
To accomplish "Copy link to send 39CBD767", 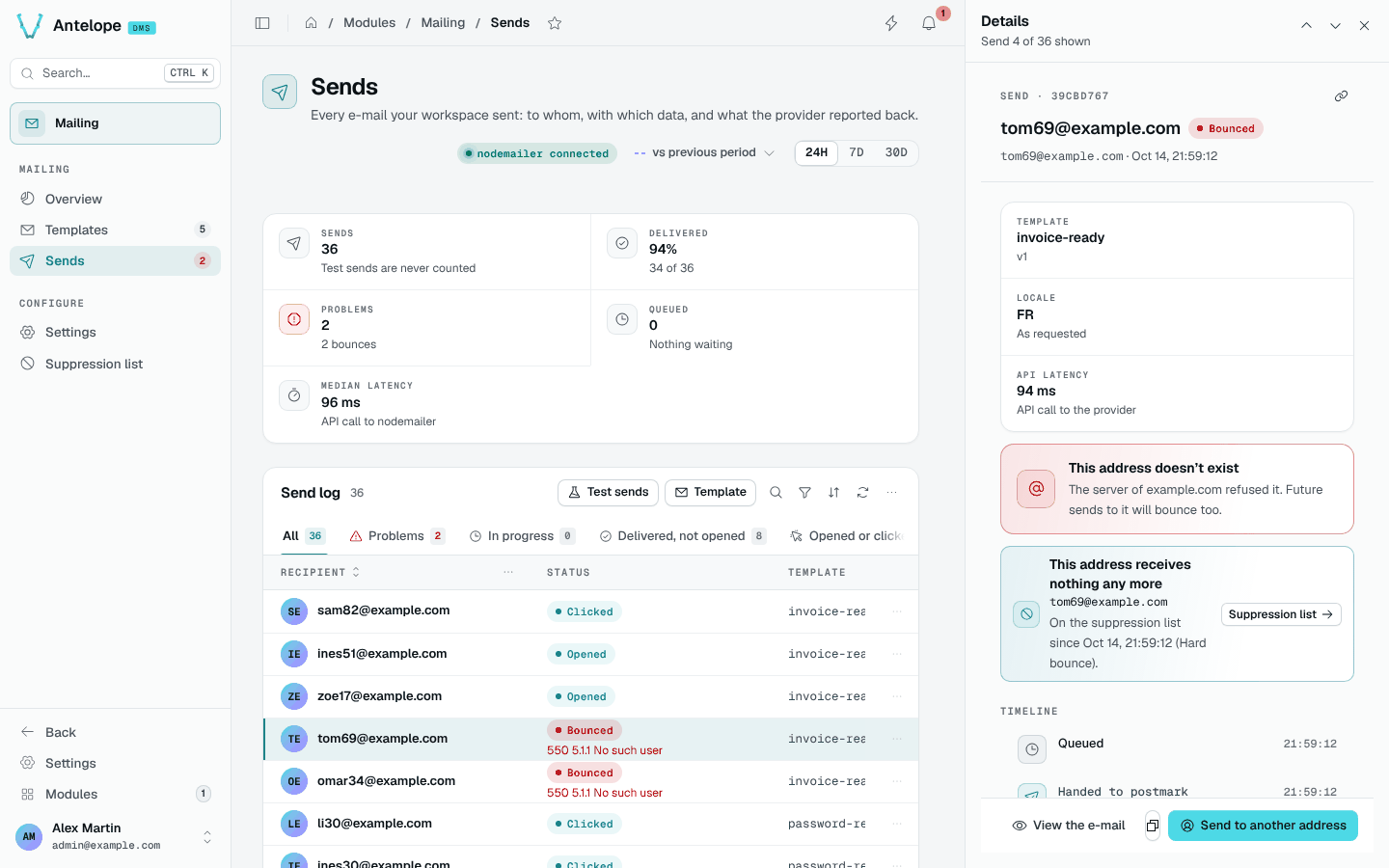I will (x=1341, y=96).
